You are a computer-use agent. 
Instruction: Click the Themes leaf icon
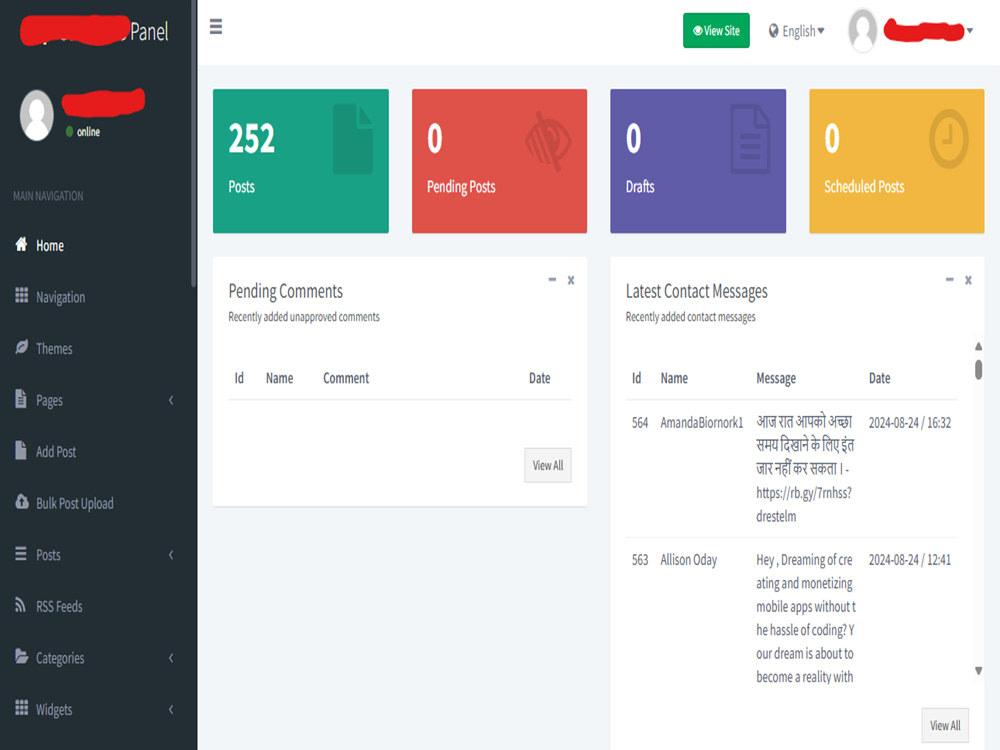[x=21, y=347]
